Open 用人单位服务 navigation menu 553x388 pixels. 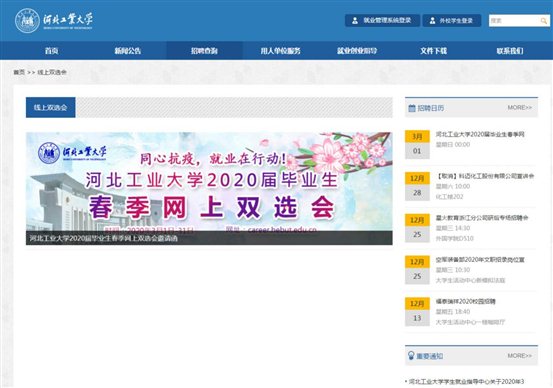coord(280,51)
